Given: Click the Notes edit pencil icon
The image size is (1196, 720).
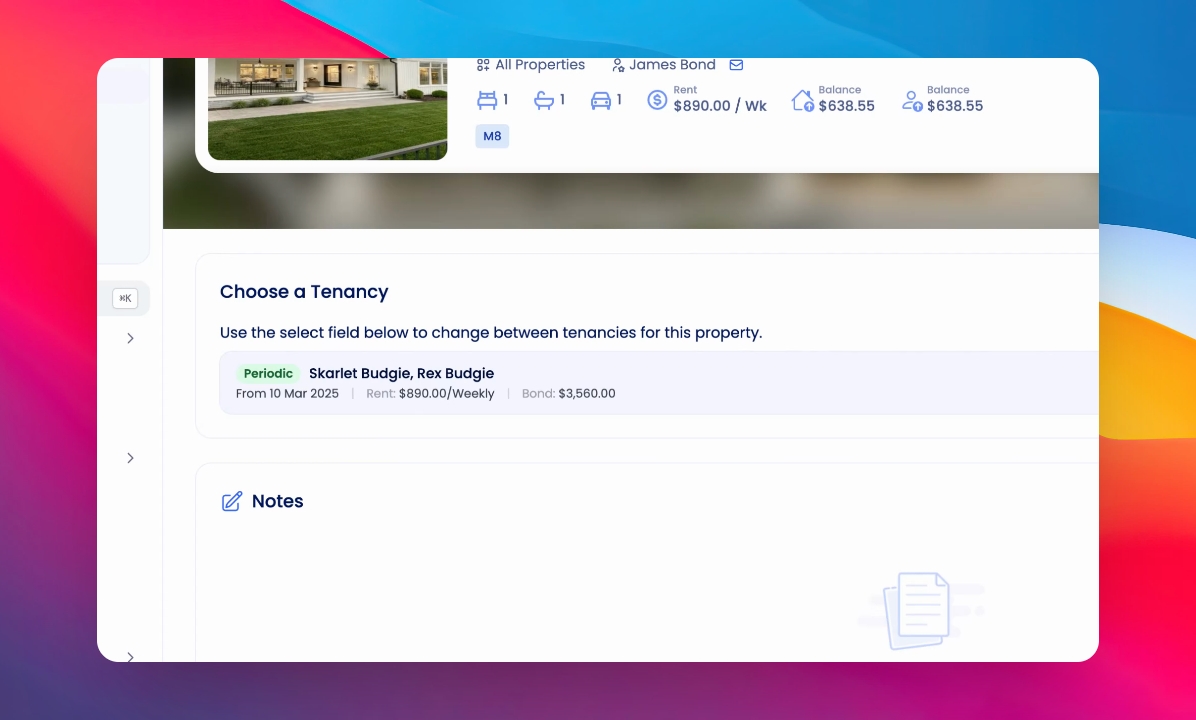Looking at the screenshot, I should (232, 501).
